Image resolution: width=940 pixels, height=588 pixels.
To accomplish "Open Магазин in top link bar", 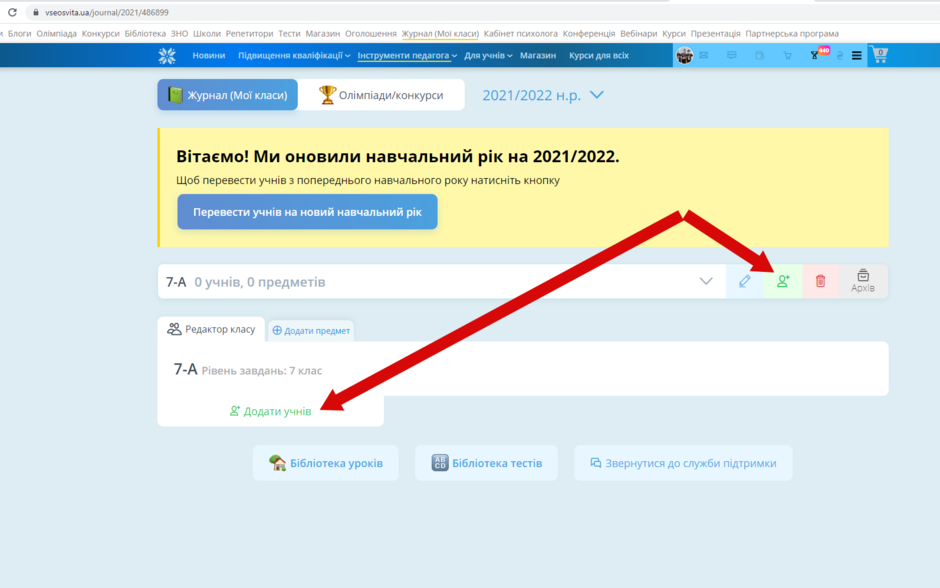I will (x=323, y=34).
